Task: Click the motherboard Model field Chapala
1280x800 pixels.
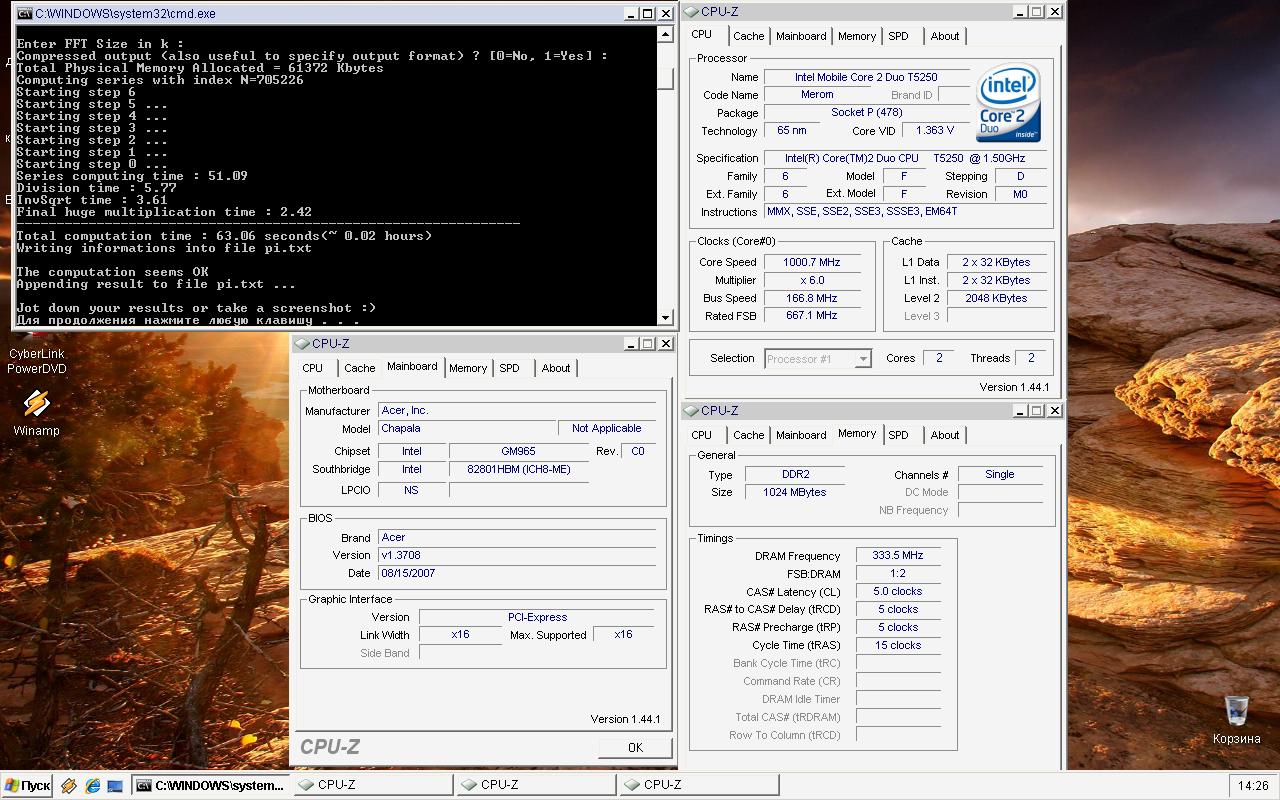Action: click(466, 428)
